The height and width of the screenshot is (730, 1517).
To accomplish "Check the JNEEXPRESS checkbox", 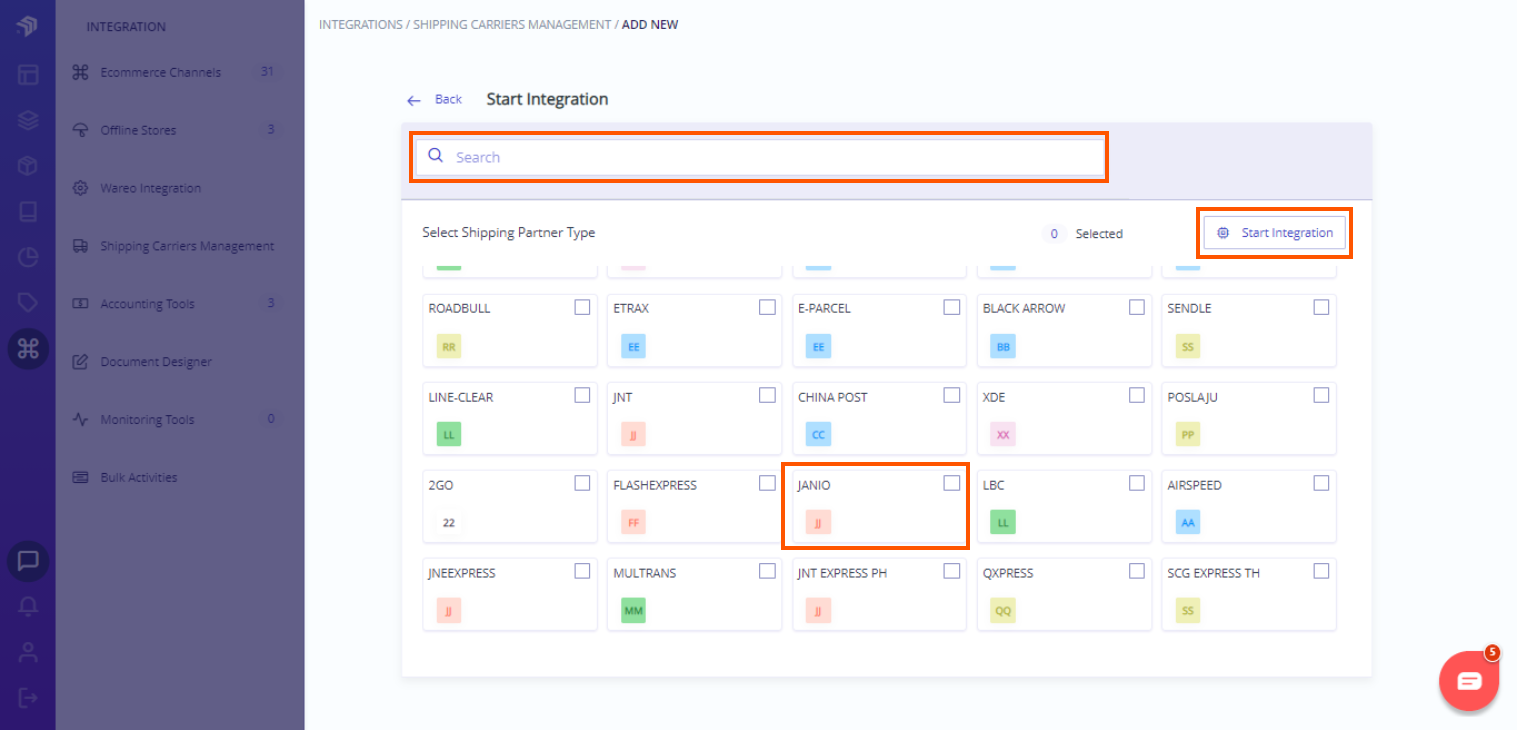I will coord(582,571).
